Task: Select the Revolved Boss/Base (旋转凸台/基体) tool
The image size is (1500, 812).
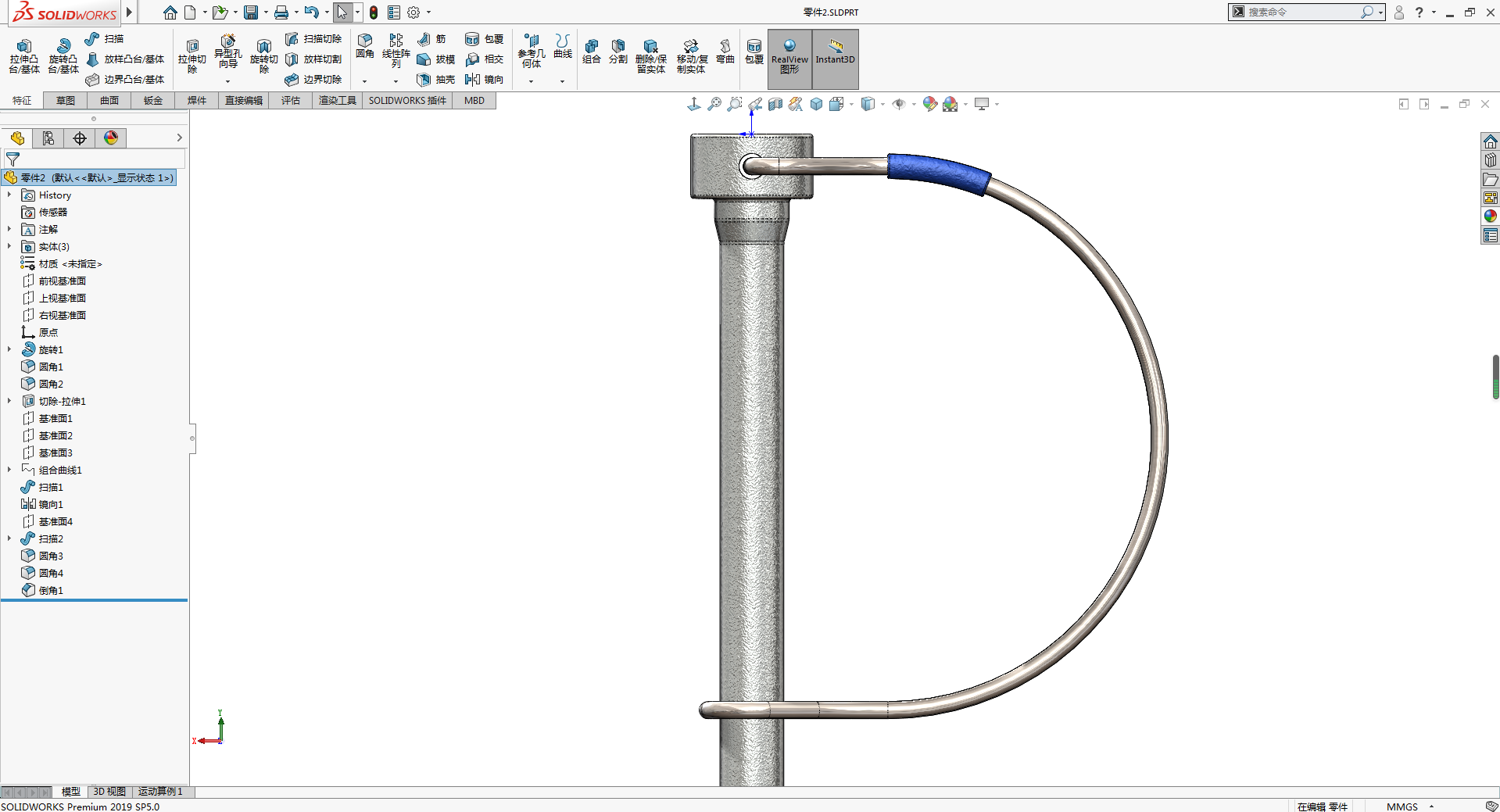Action: pyautogui.click(x=63, y=55)
